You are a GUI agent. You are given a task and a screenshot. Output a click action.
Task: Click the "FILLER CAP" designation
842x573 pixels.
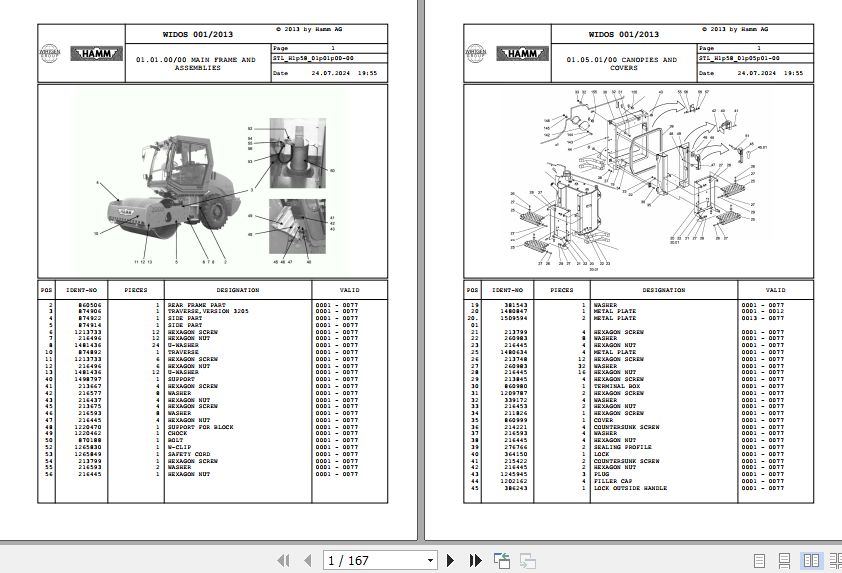coord(613,482)
